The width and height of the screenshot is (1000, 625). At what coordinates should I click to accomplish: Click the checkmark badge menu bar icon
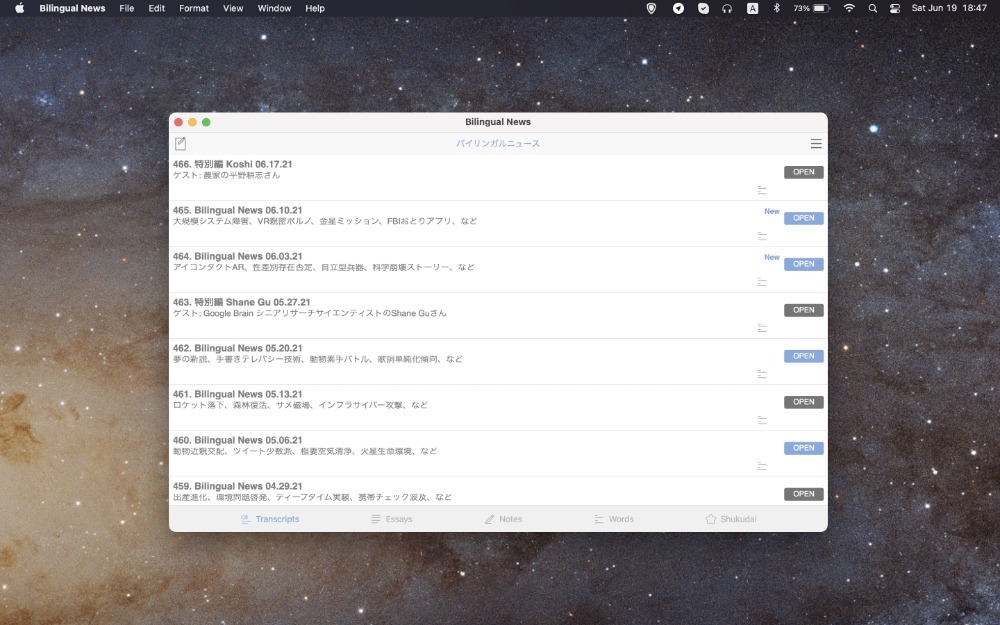(x=703, y=8)
